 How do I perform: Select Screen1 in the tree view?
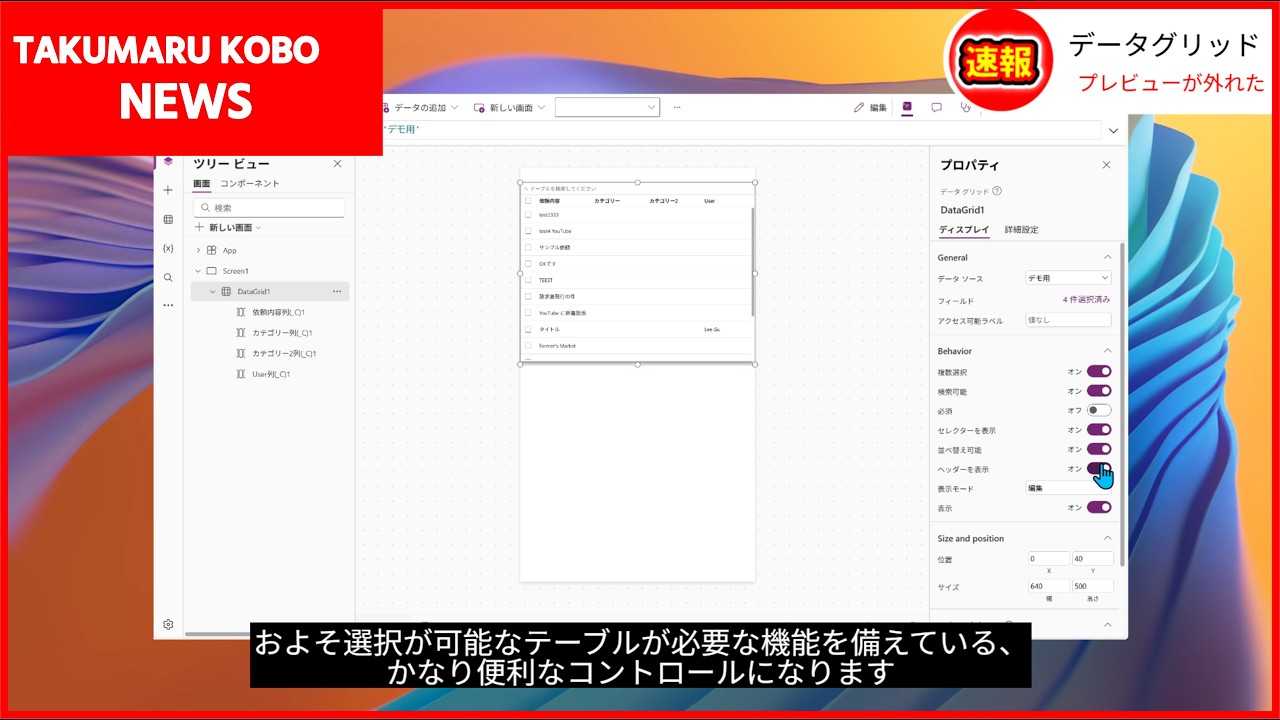pyautogui.click(x=235, y=271)
